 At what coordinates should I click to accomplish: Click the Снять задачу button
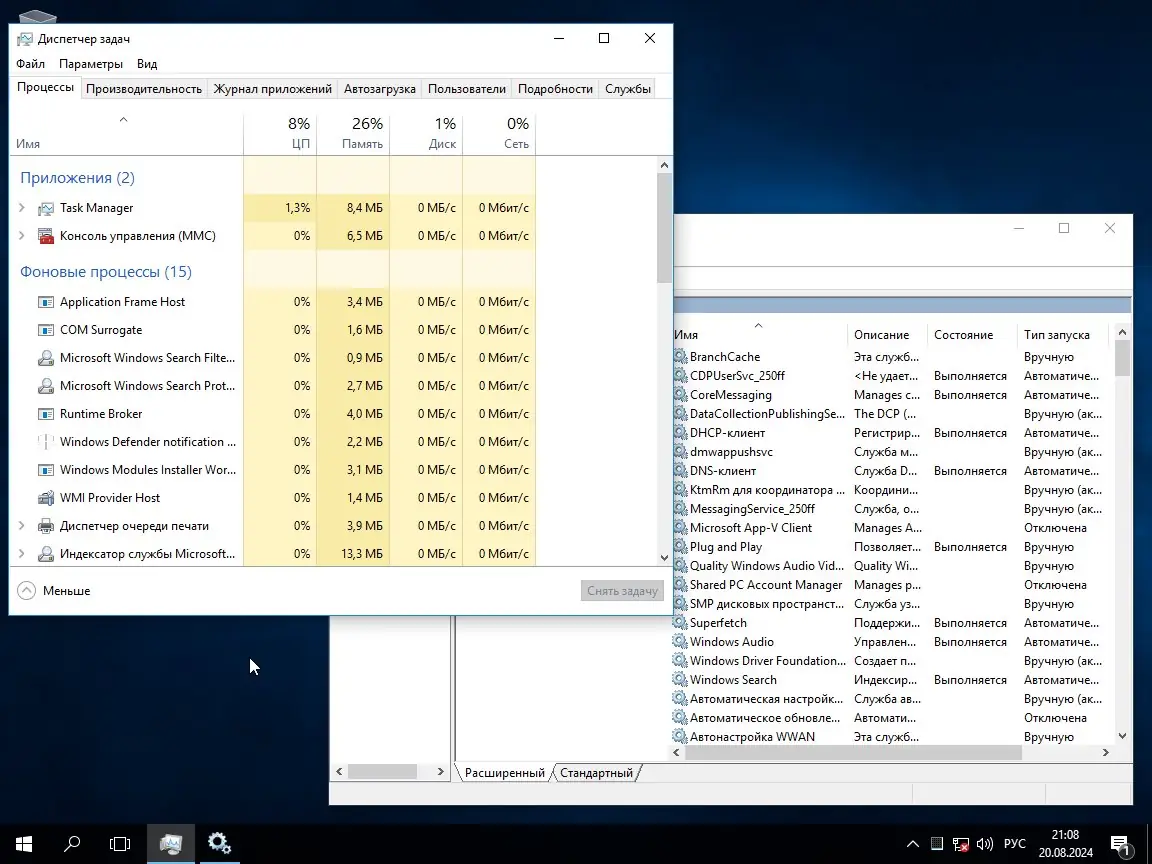click(622, 590)
